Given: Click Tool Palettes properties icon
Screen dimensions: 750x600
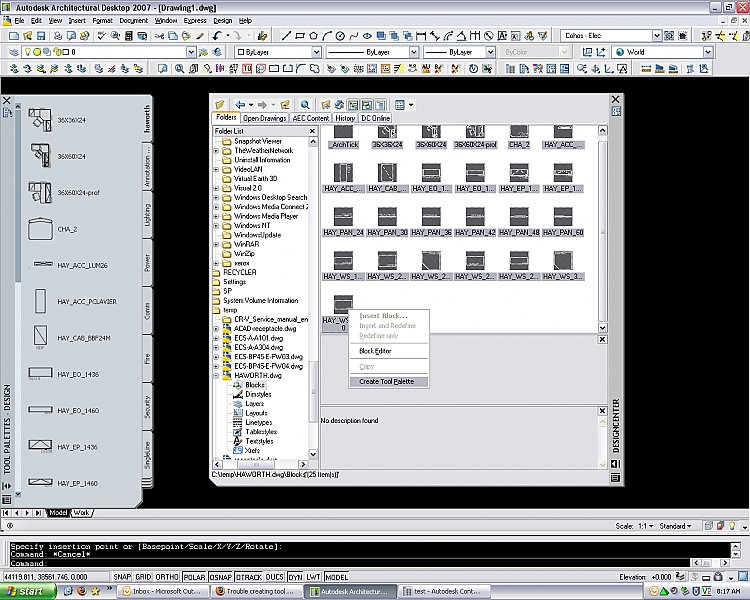Looking at the screenshot, I should pos(7,500).
